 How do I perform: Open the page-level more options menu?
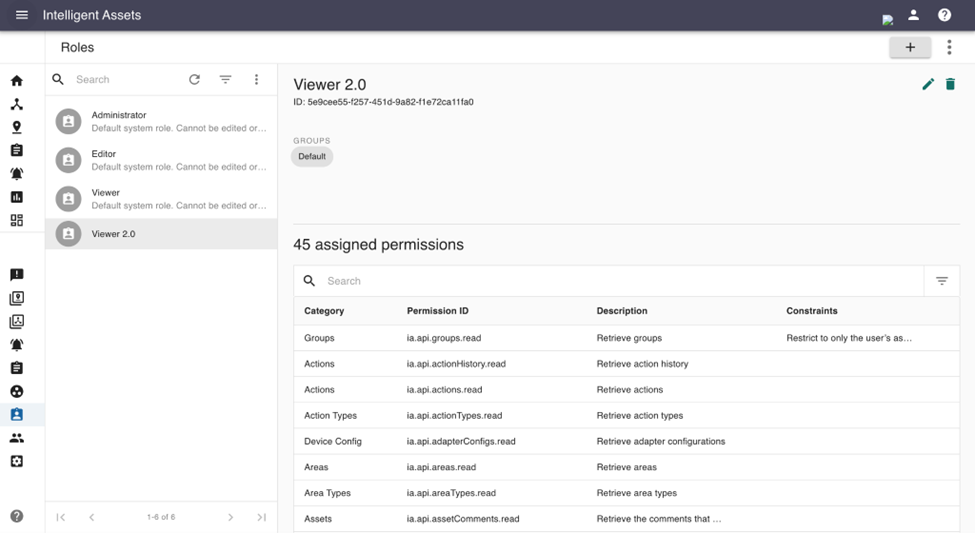949,47
